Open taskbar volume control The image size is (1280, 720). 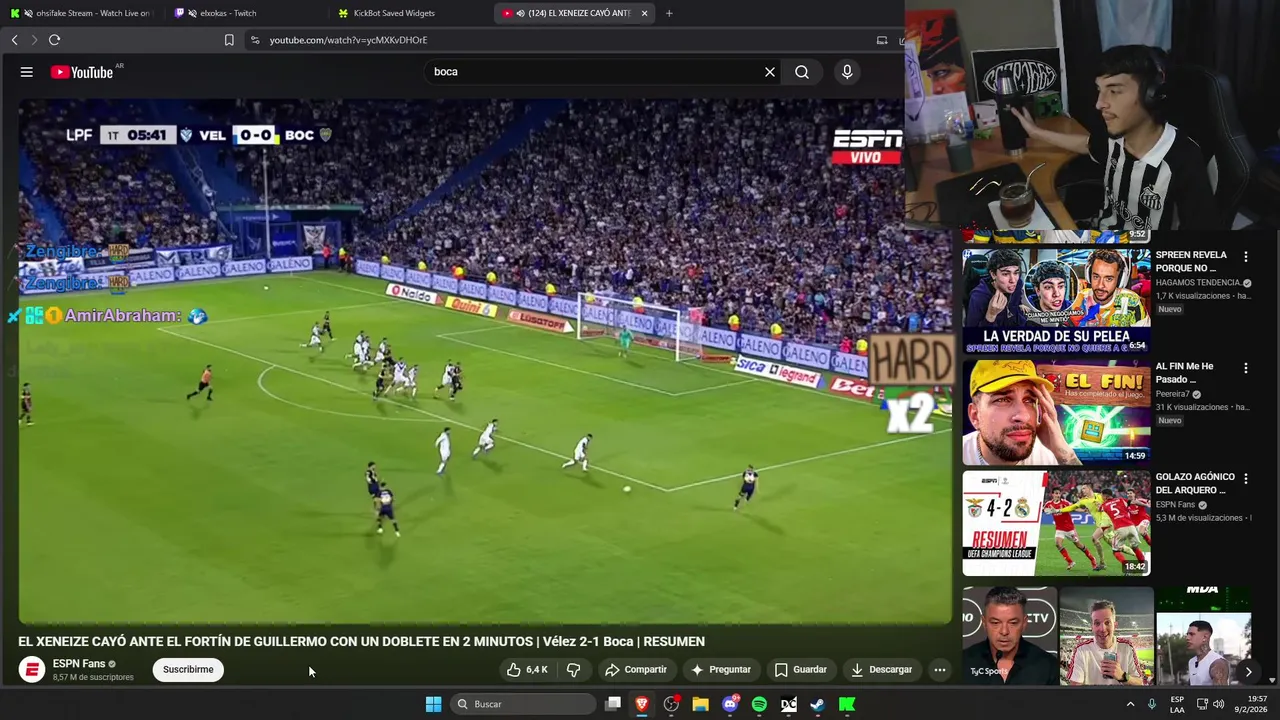1218,704
